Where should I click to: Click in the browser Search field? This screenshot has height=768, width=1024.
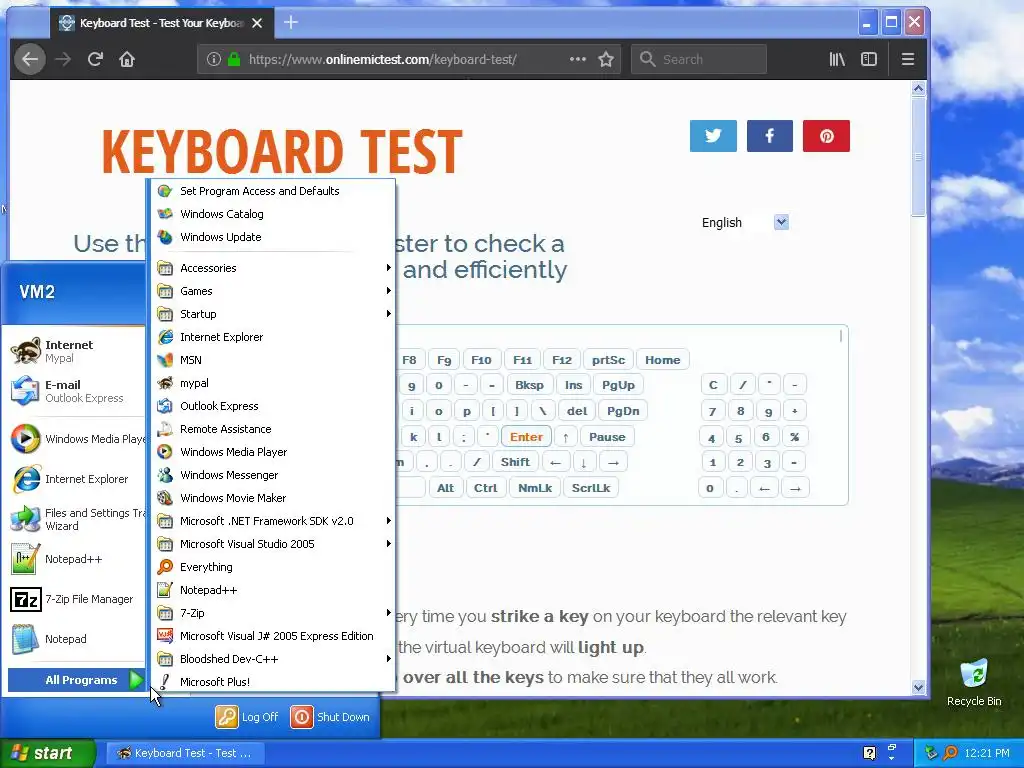699,59
